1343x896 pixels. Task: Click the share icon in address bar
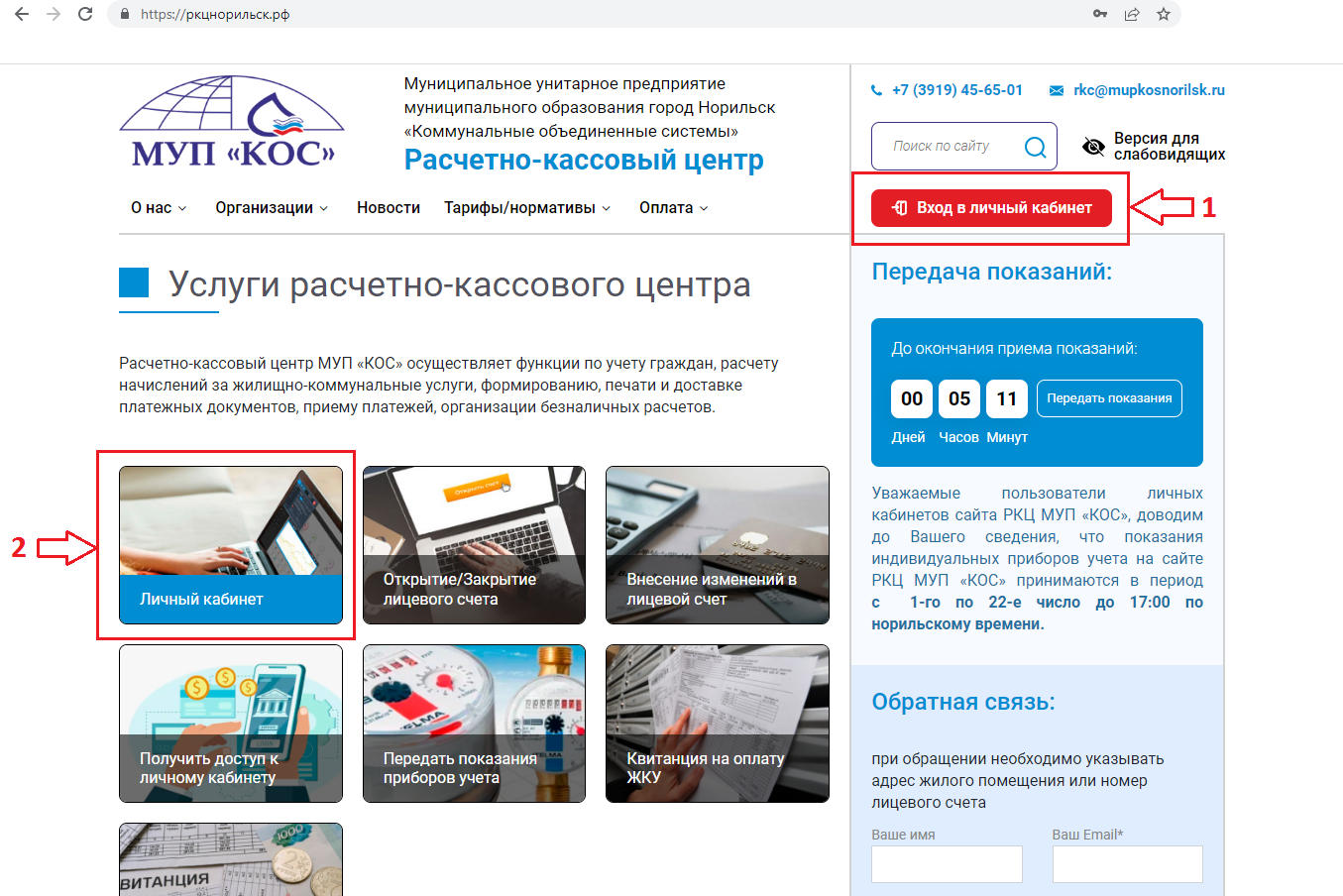click(x=1132, y=14)
